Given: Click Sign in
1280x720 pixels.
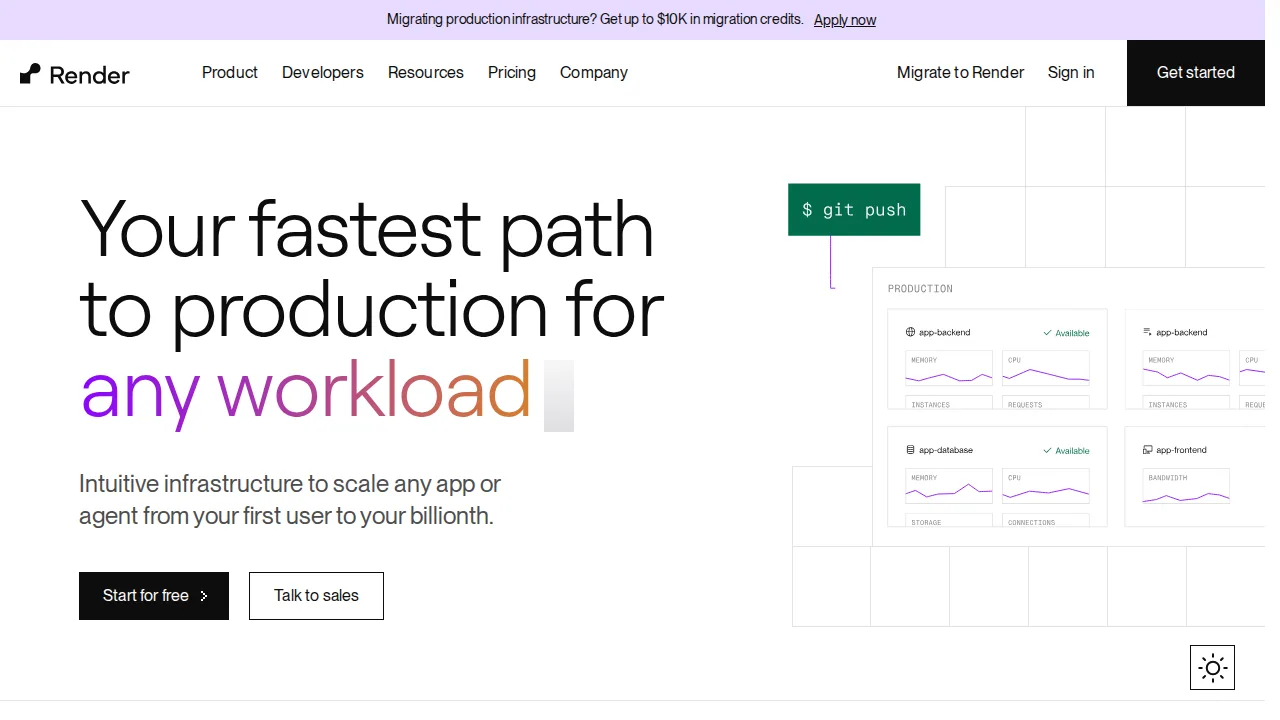Looking at the screenshot, I should 1071,73.
